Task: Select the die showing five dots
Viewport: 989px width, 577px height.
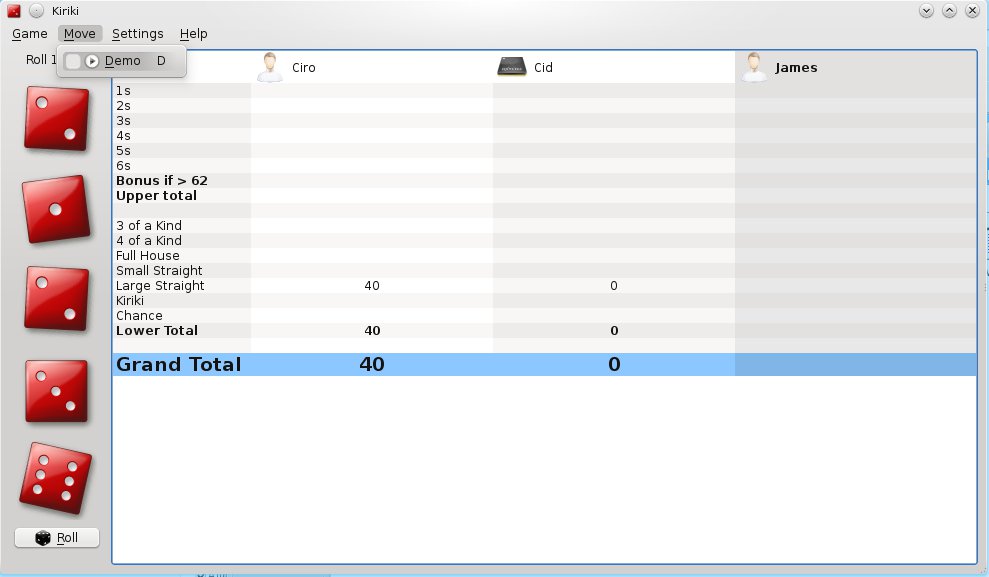Action: click(55, 478)
